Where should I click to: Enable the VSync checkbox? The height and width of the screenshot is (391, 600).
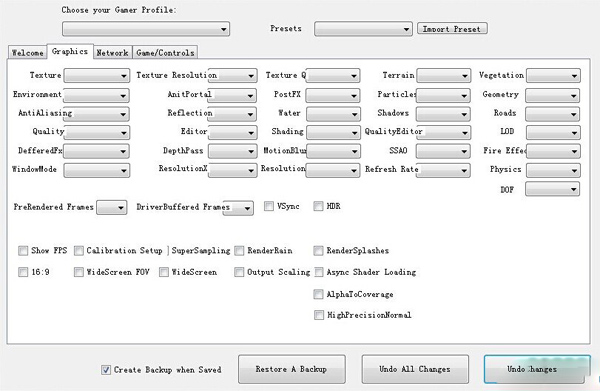pyautogui.click(x=269, y=206)
